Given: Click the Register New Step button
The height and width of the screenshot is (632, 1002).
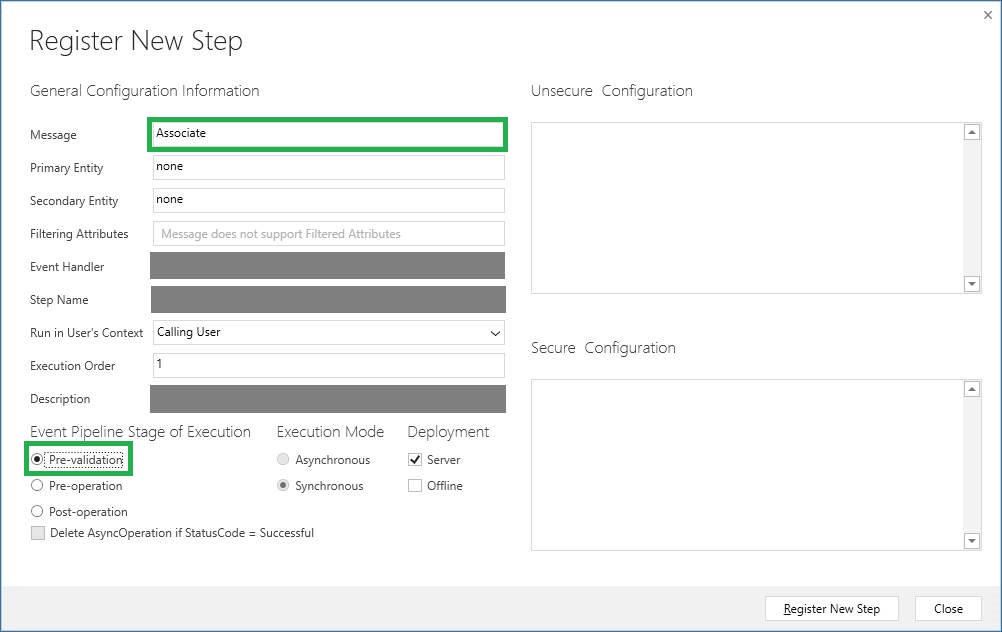Looking at the screenshot, I should pos(831,608).
